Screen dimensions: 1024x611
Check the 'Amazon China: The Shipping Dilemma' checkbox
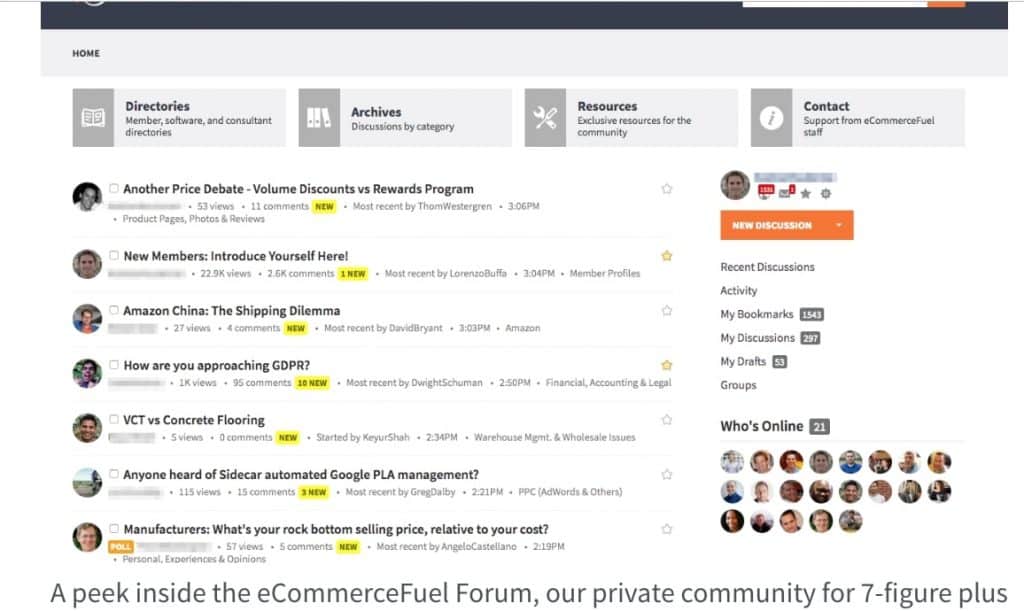click(x=114, y=310)
